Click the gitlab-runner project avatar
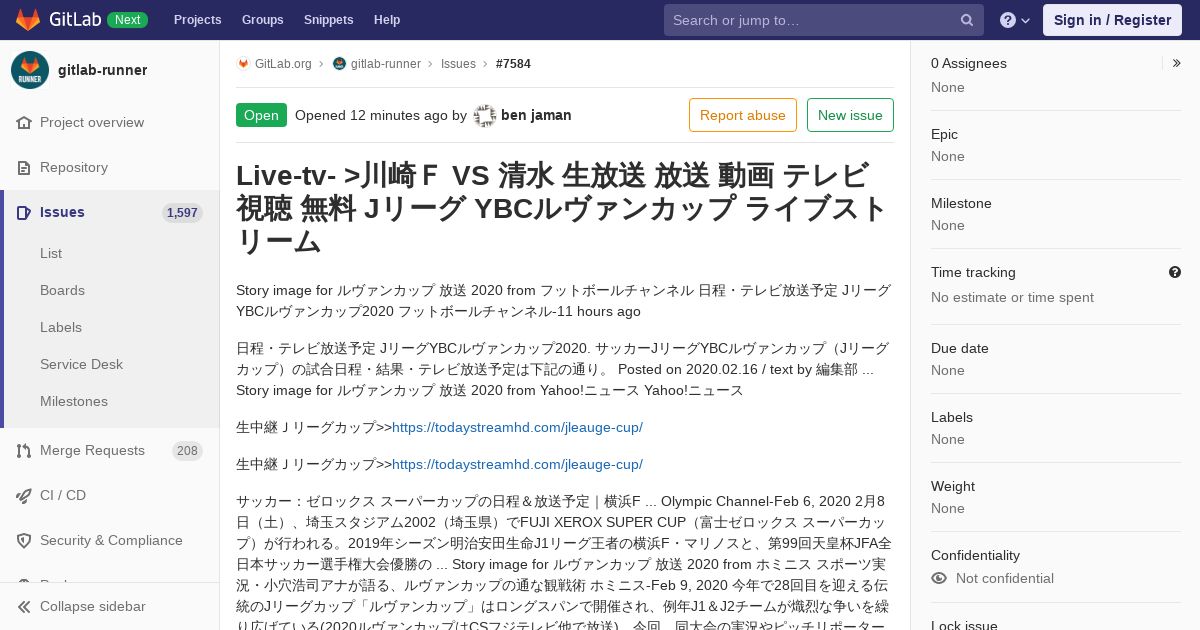The height and width of the screenshot is (630, 1200). click(30, 70)
